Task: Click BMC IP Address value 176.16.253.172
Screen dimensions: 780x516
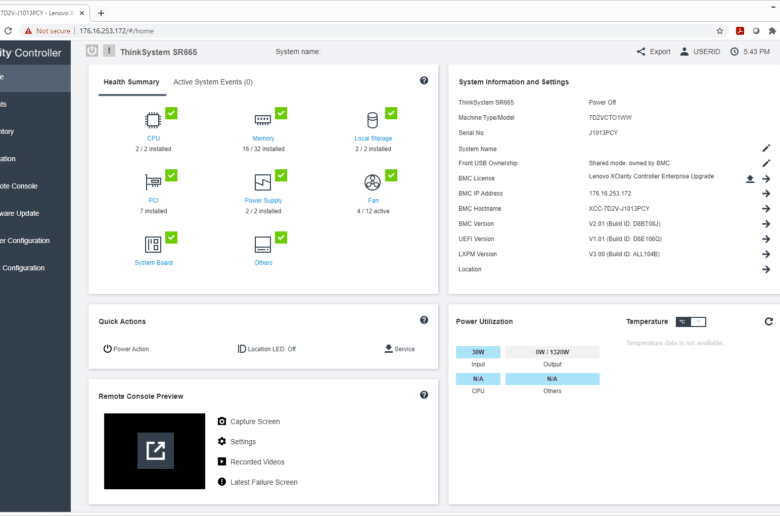Action: pos(610,194)
